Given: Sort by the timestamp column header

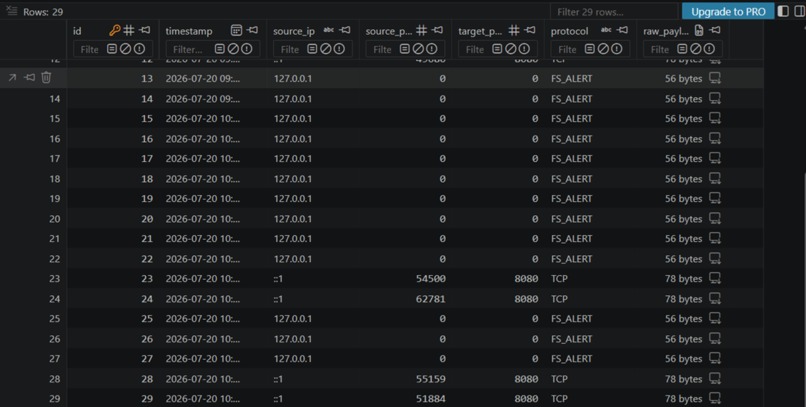Looking at the screenshot, I should pos(189,31).
